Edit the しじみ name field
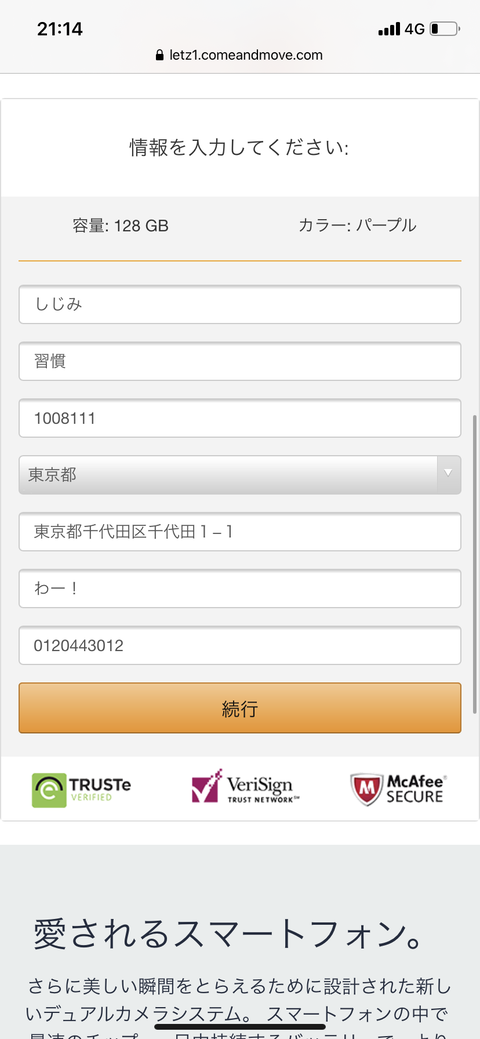Screen dimensions: 480x1039 coord(240,304)
